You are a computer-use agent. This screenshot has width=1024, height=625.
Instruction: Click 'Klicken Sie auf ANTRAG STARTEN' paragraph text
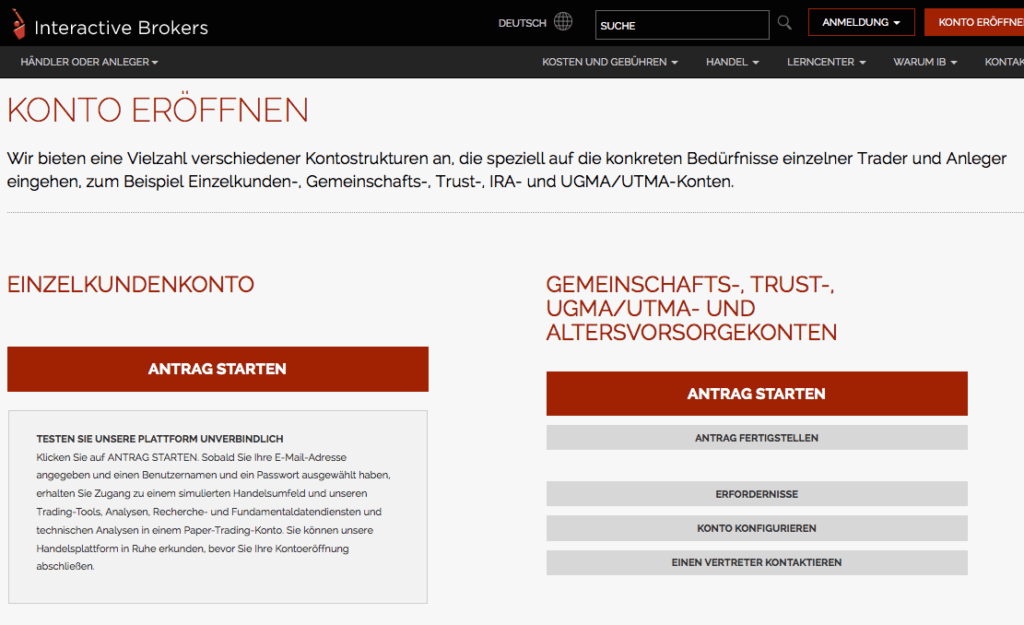pos(214,511)
